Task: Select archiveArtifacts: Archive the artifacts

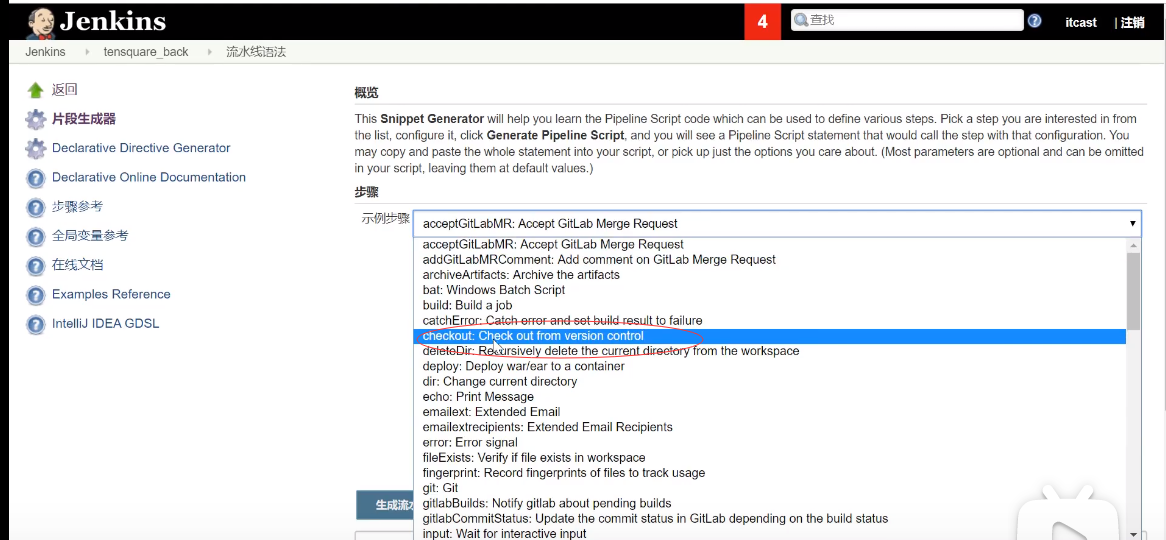Action: click(x=770, y=274)
